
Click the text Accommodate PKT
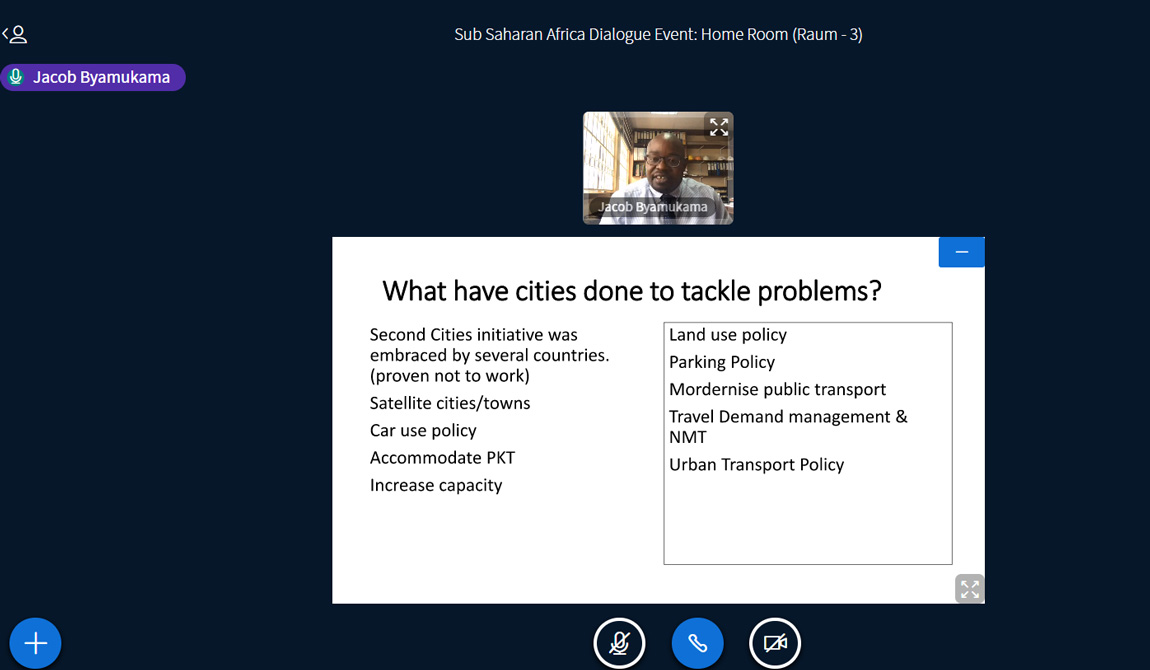pos(442,458)
